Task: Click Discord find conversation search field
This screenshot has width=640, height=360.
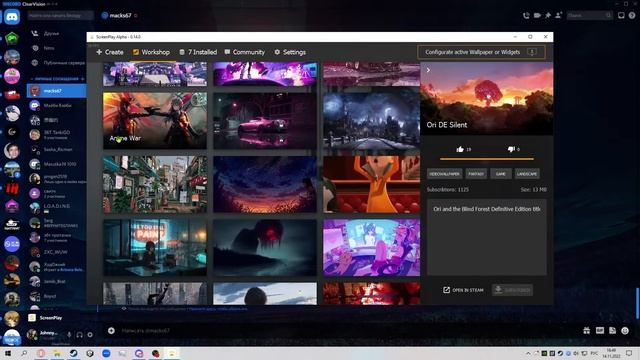Action: [60, 16]
